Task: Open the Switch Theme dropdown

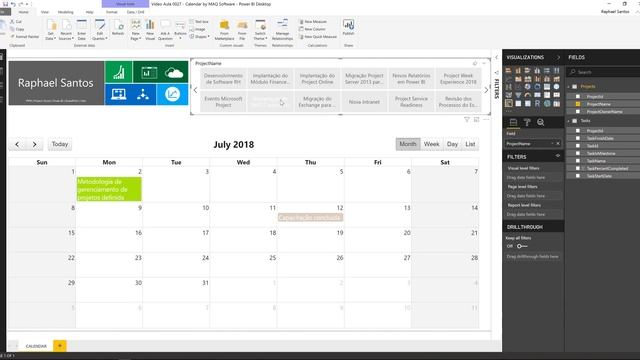Action: (260, 30)
